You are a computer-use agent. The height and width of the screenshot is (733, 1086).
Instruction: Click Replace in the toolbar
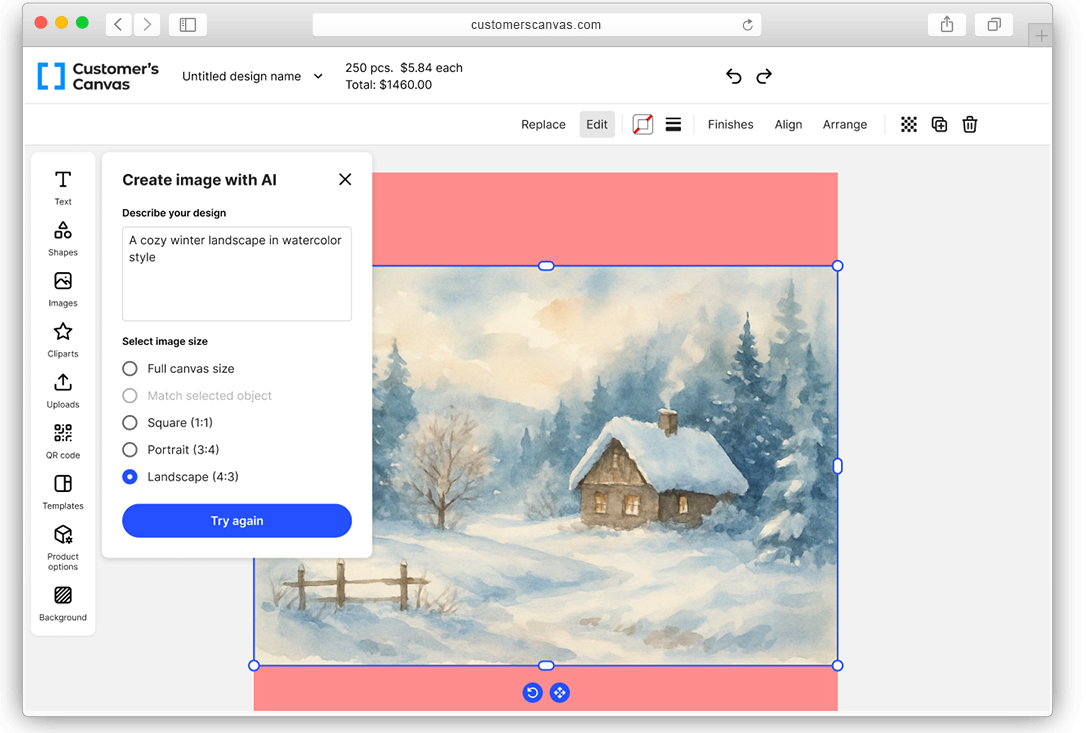tap(543, 125)
